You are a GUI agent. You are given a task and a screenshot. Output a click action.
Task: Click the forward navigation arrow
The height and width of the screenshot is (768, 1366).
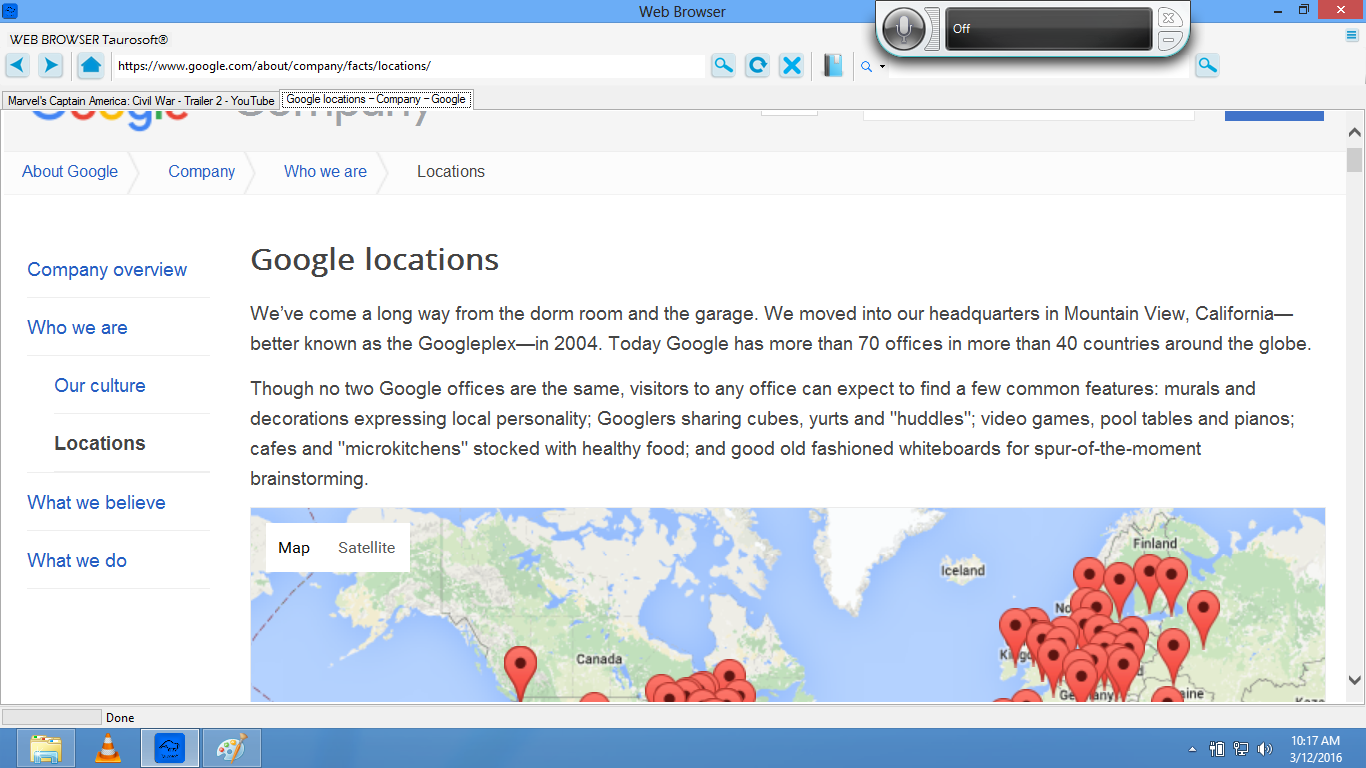[51, 66]
